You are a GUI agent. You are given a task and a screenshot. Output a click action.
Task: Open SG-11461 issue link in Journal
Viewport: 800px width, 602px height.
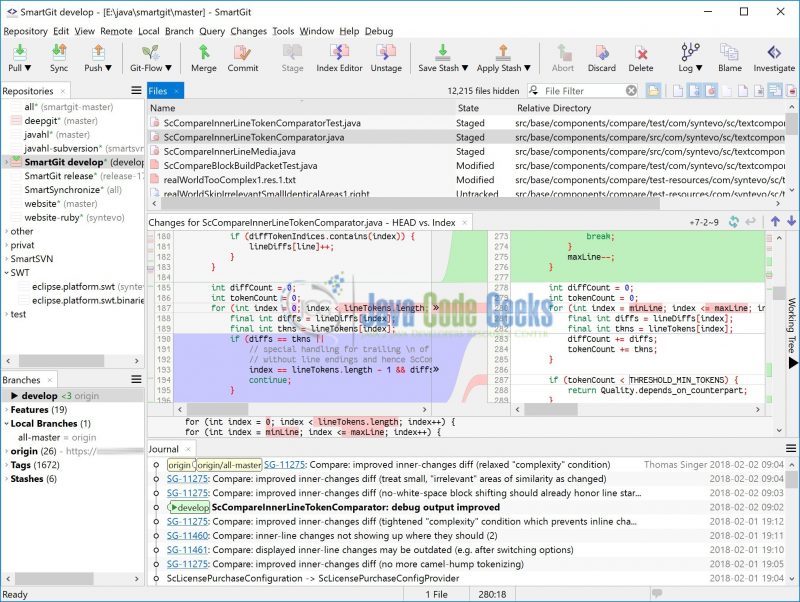[x=188, y=550]
